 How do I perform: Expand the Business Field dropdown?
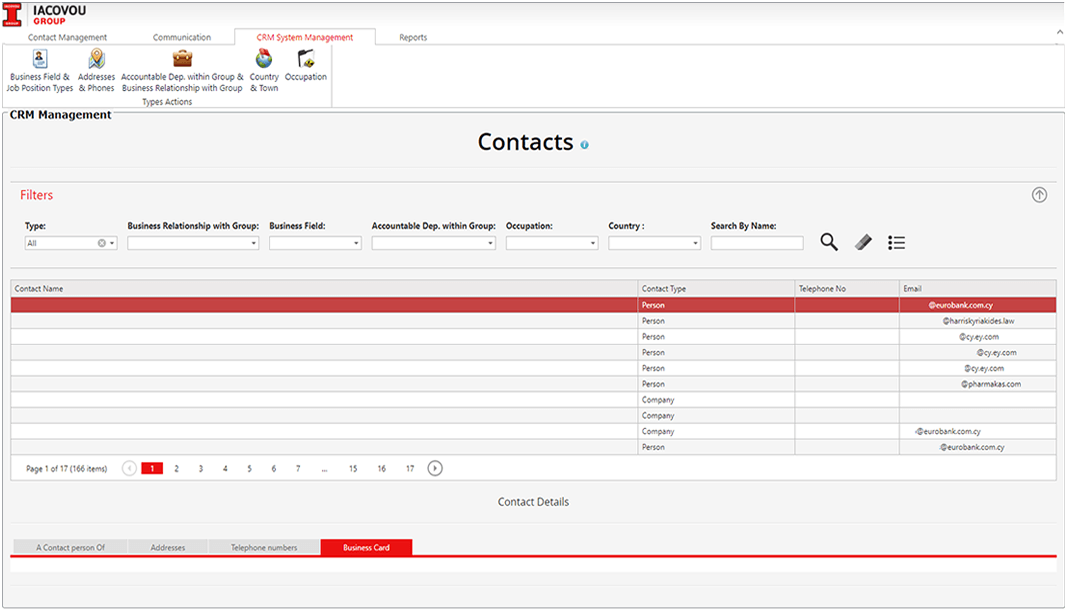click(356, 243)
